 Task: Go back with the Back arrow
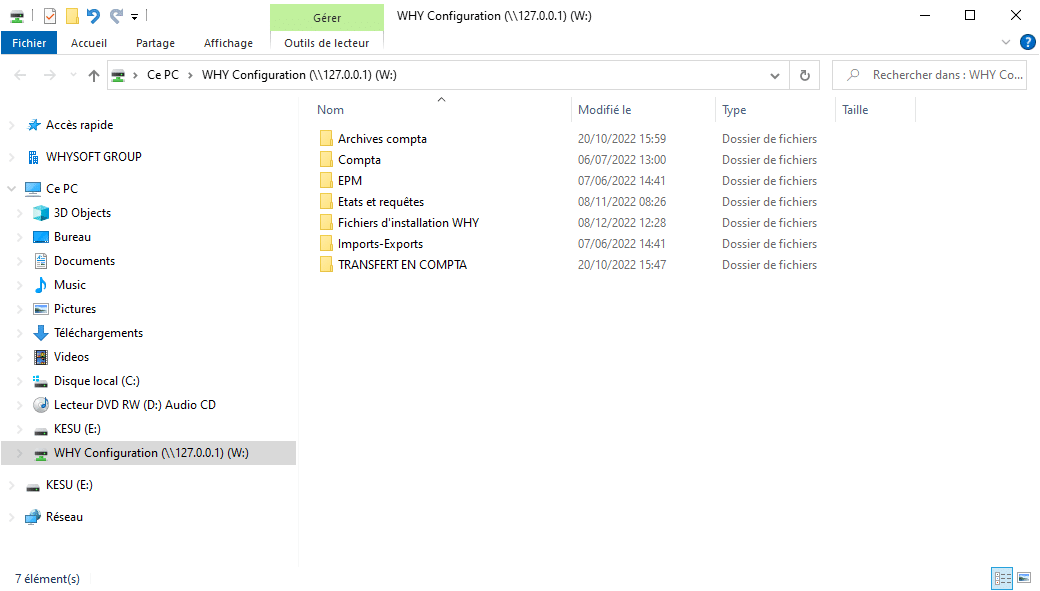click(x=21, y=75)
